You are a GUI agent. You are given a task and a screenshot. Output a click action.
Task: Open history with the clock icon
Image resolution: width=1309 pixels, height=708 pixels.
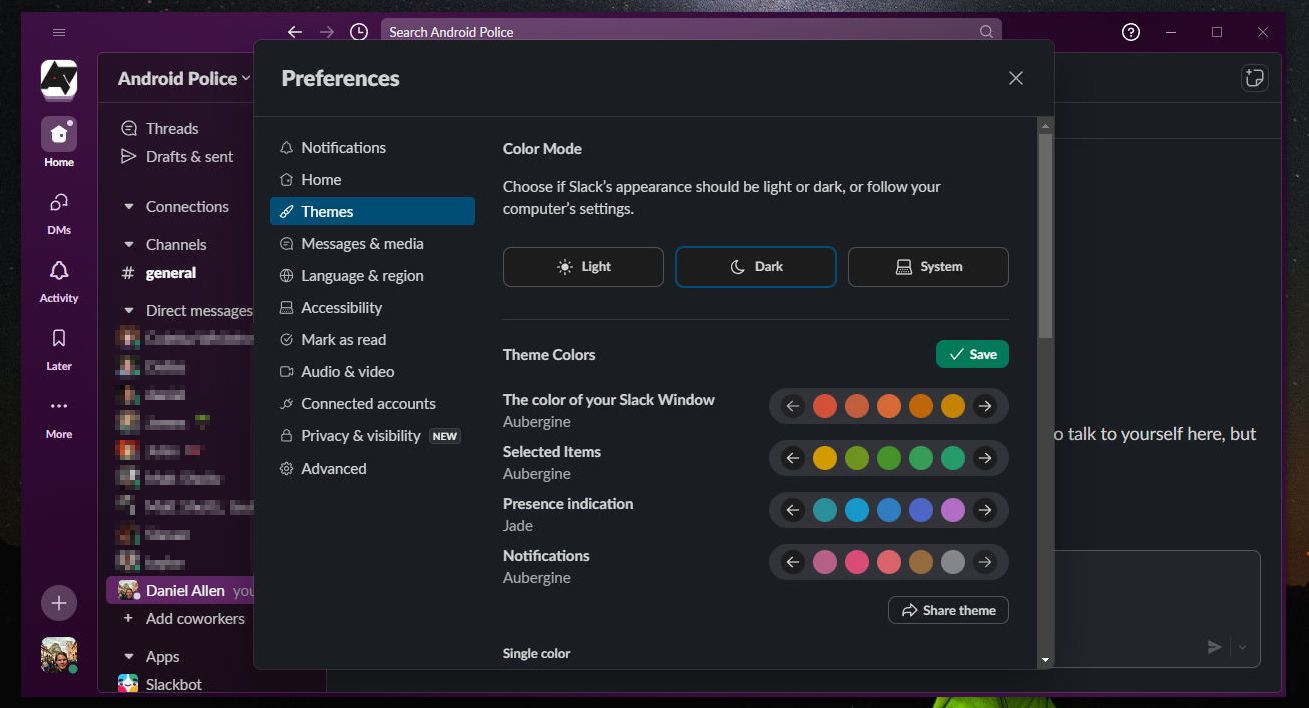(359, 32)
